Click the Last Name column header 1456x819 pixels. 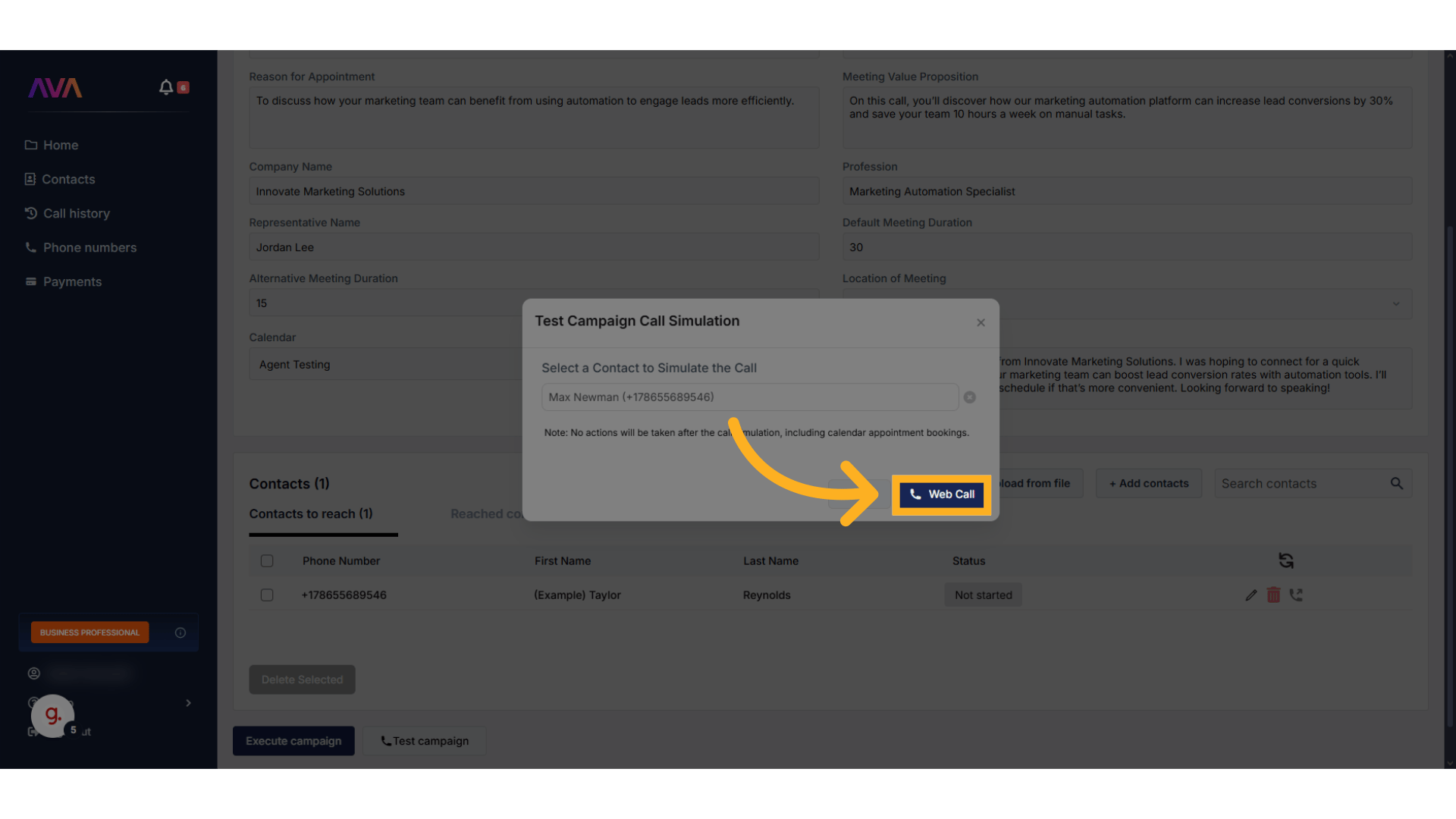click(770, 561)
